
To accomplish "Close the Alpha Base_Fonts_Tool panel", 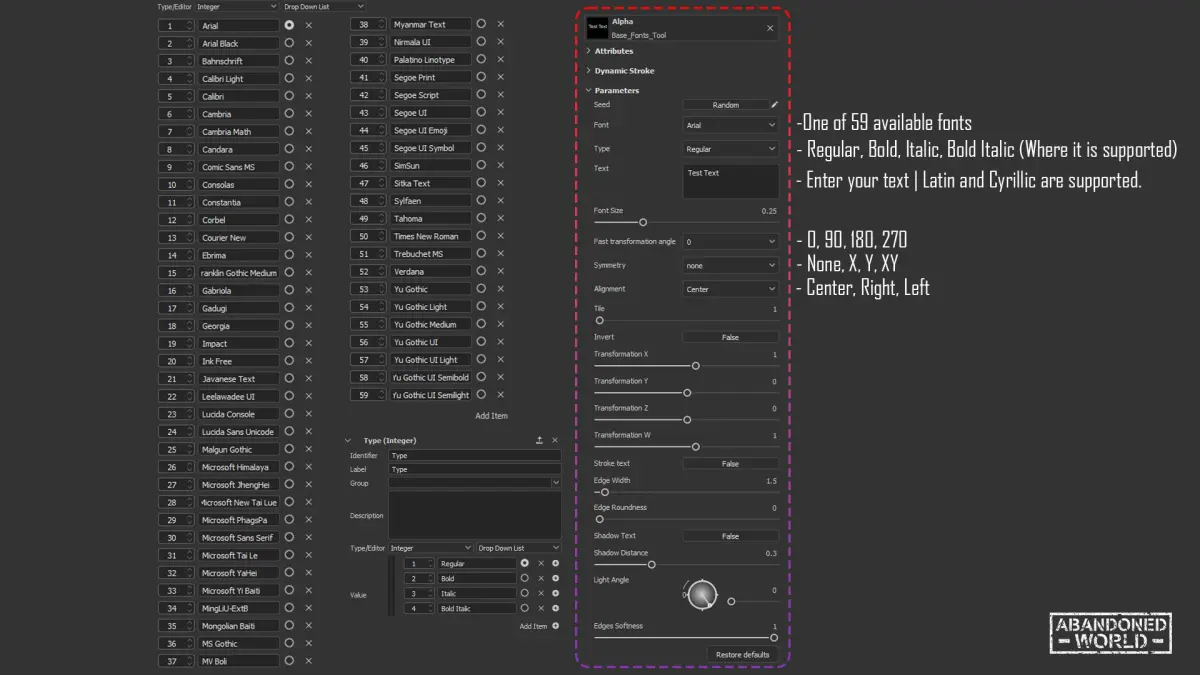I will [x=770, y=28].
